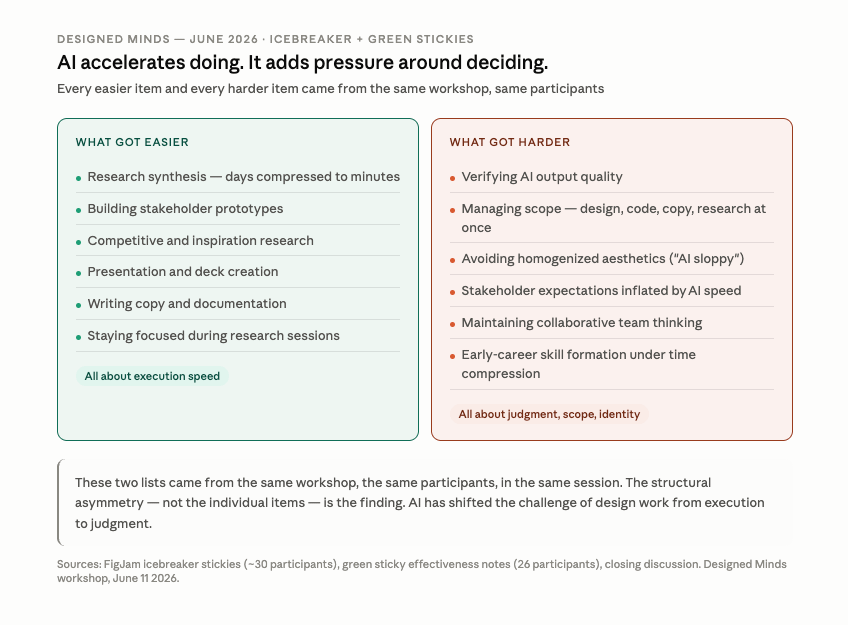Click the 'Managing scope' list item

(x=612, y=218)
